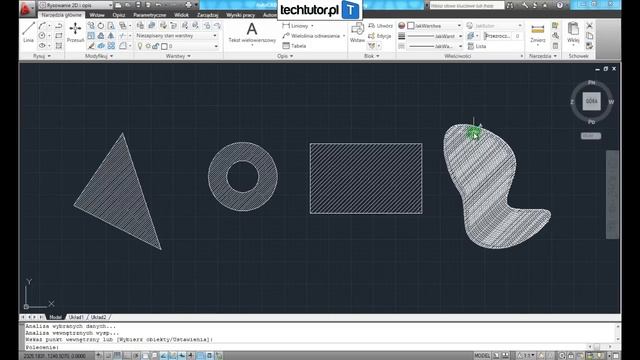This screenshot has height=360, width=640.
Task: Select the rotate tool in Modyfikuj
Action: [101, 26]
